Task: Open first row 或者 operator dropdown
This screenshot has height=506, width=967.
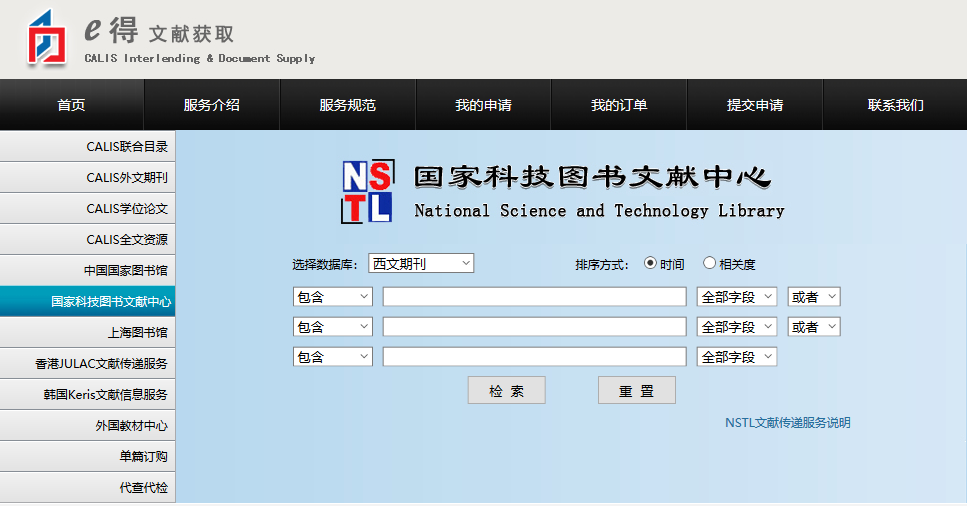Action: pos(814,297)
